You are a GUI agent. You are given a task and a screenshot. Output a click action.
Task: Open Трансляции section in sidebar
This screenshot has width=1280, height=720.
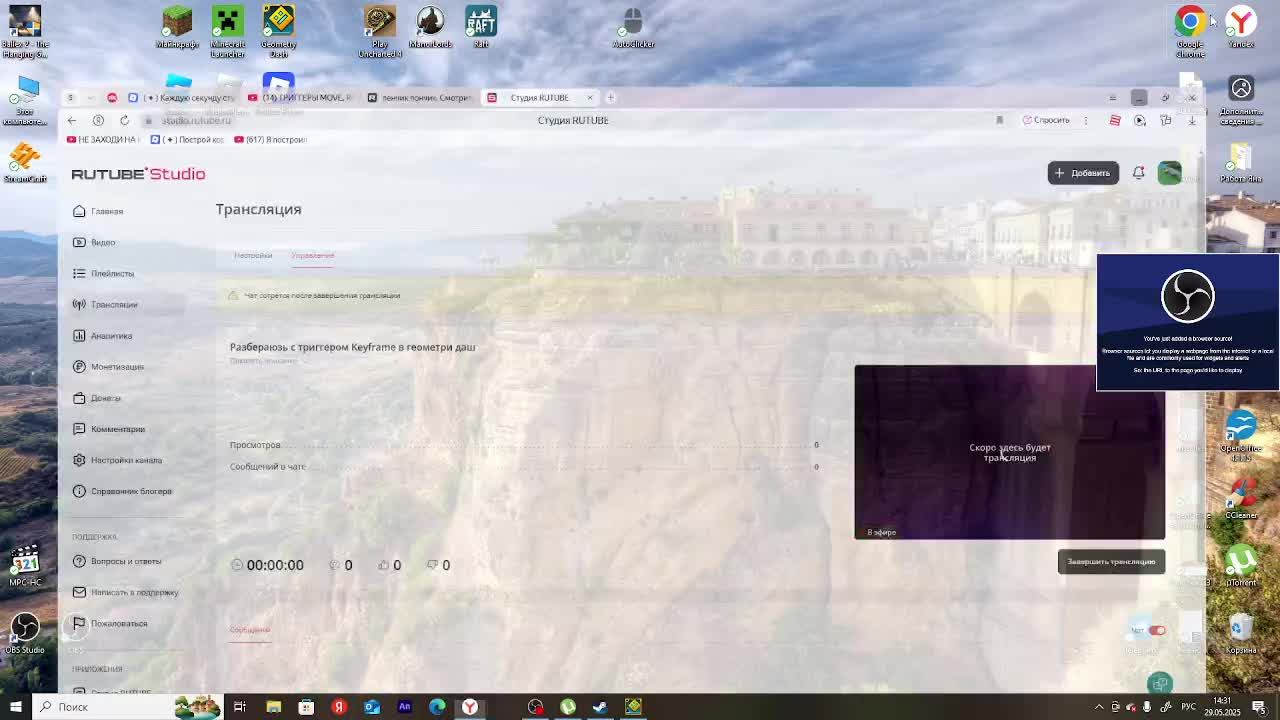click(105, 304)
